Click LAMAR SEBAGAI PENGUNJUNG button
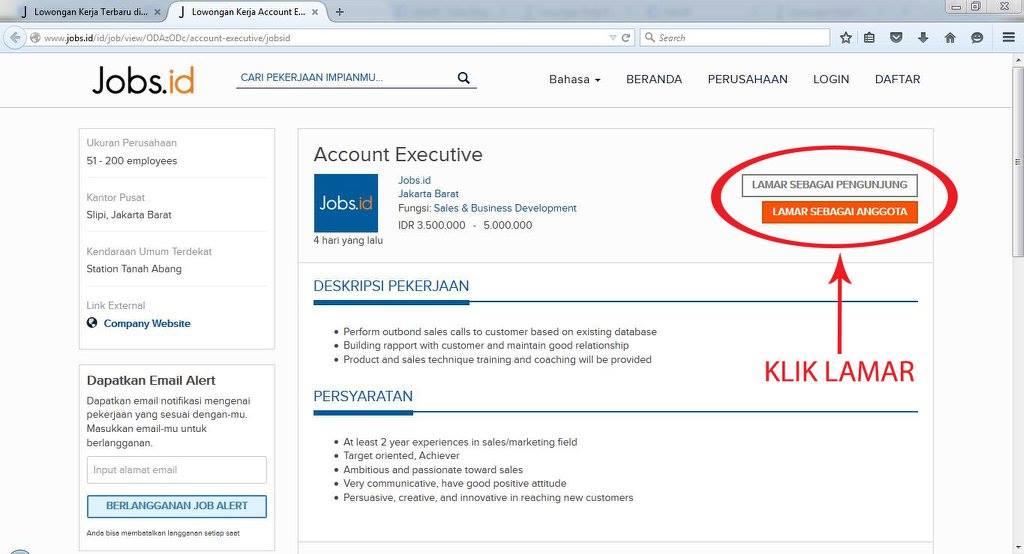Screen dimensions: 1024x554 pos(829,185)
